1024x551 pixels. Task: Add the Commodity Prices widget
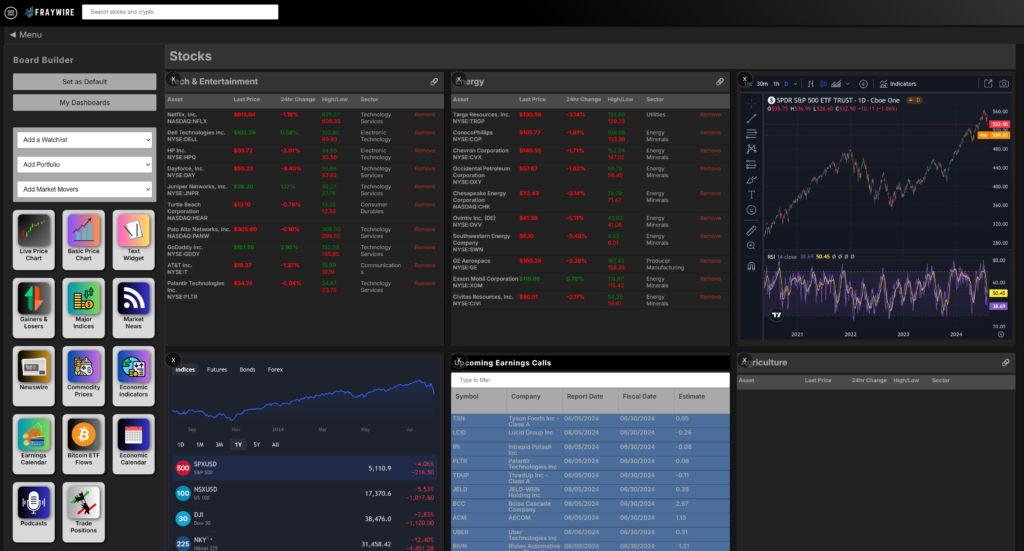84,375
